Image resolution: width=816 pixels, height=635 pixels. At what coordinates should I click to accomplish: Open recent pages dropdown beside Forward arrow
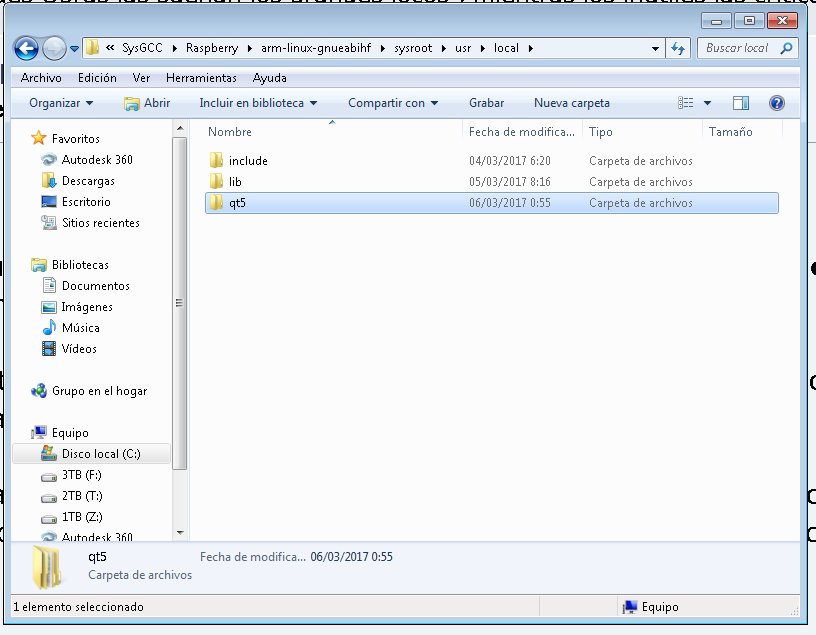74,48
